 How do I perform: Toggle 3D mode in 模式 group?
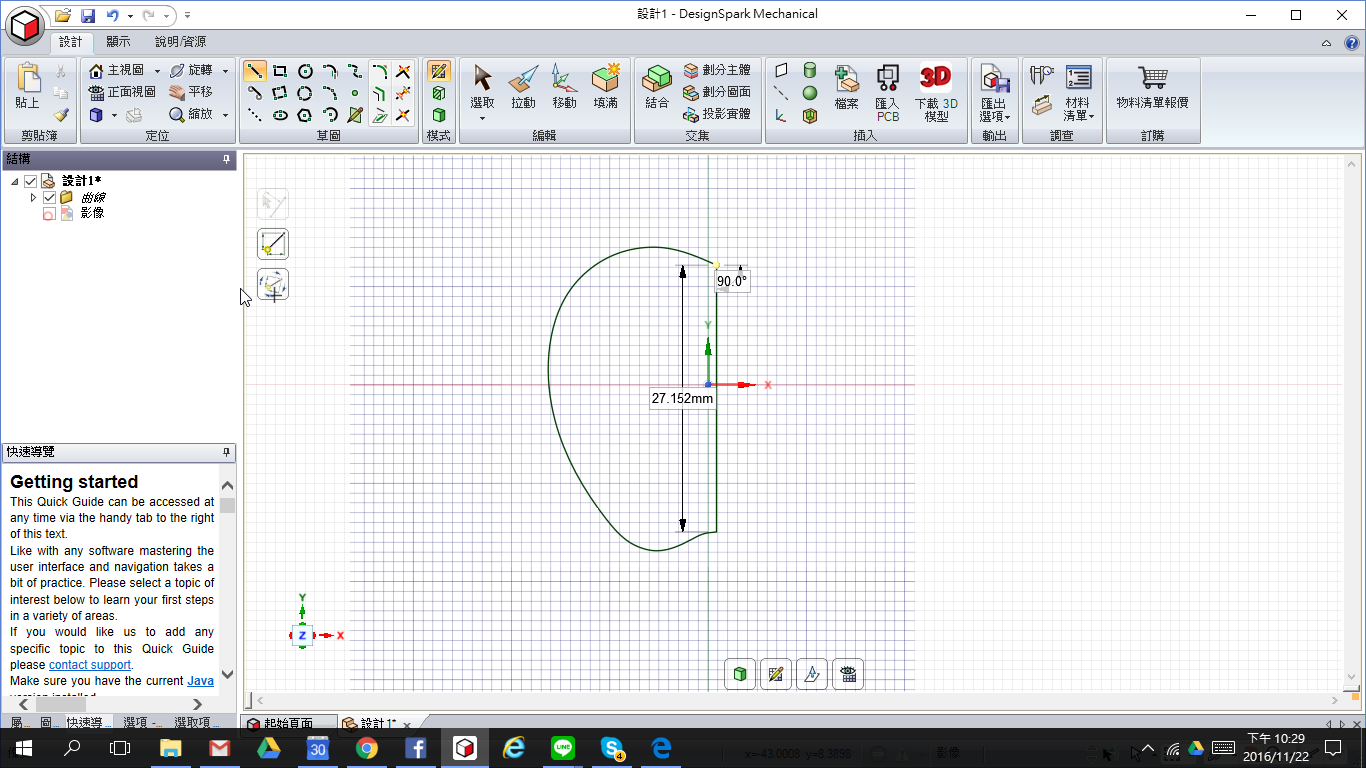[x=438, y=115]
